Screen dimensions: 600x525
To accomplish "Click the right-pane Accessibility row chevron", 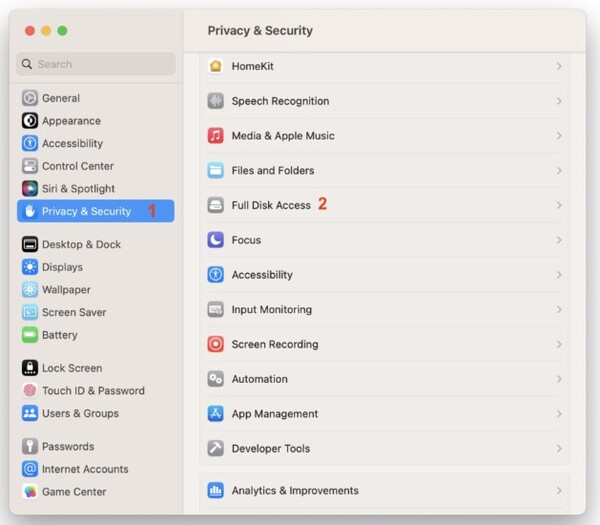I will (x=559, y=275).
